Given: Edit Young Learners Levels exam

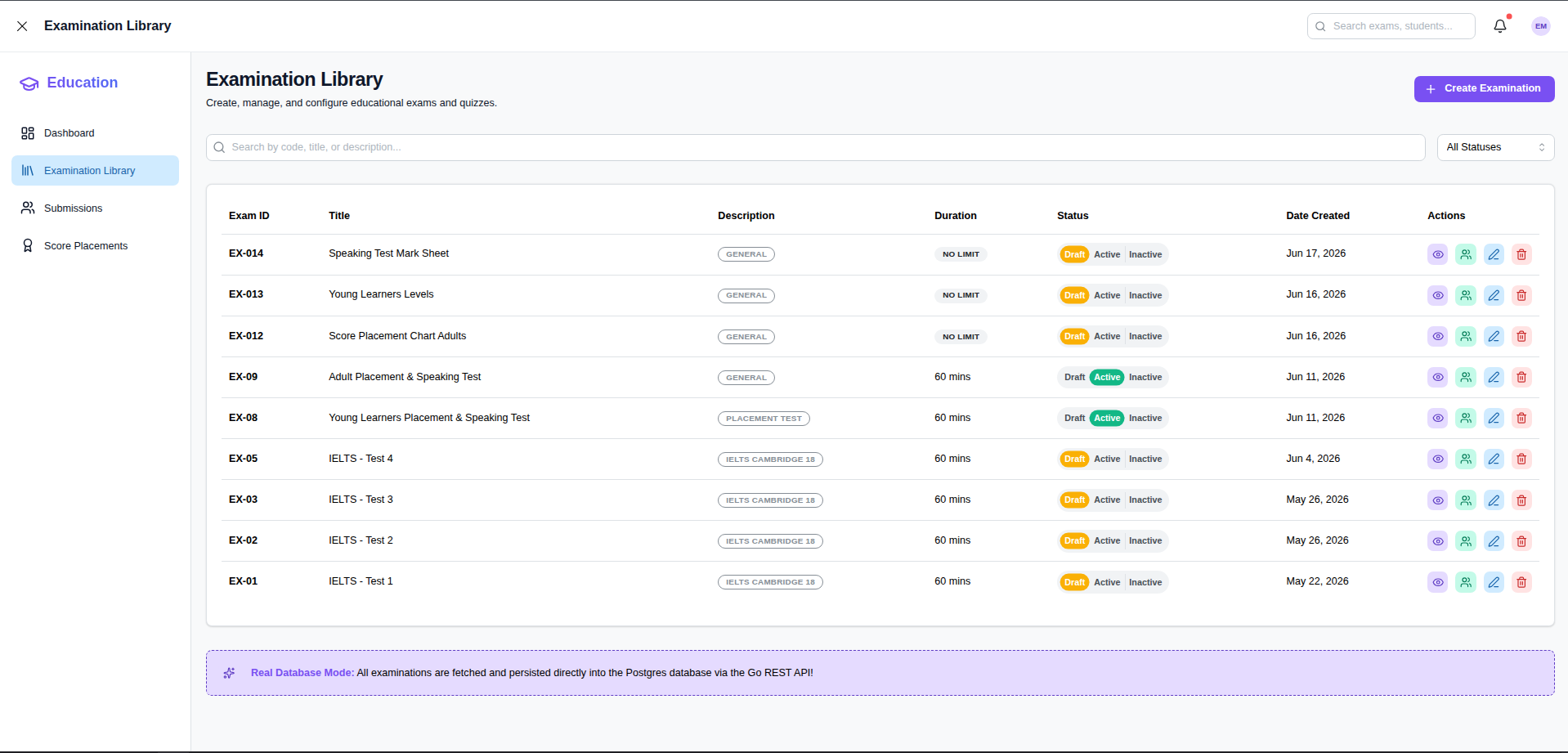Looking at the screenshot, I should [1494, 295].
